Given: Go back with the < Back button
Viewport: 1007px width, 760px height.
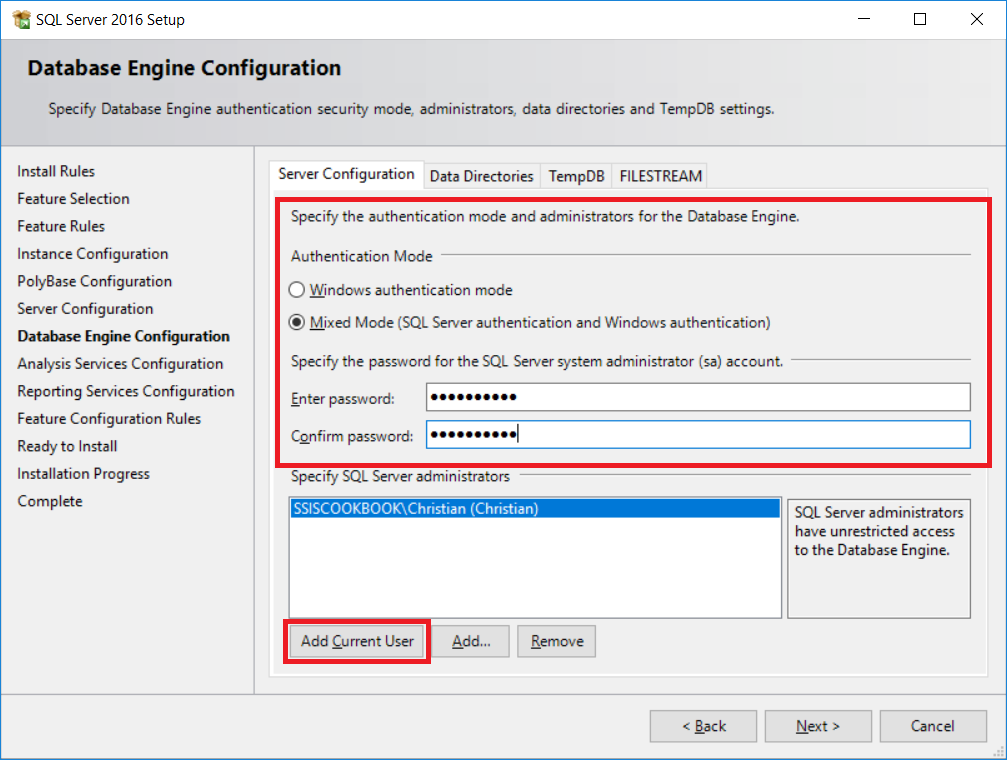Looking at the screenshot, I should coord(703,726).
